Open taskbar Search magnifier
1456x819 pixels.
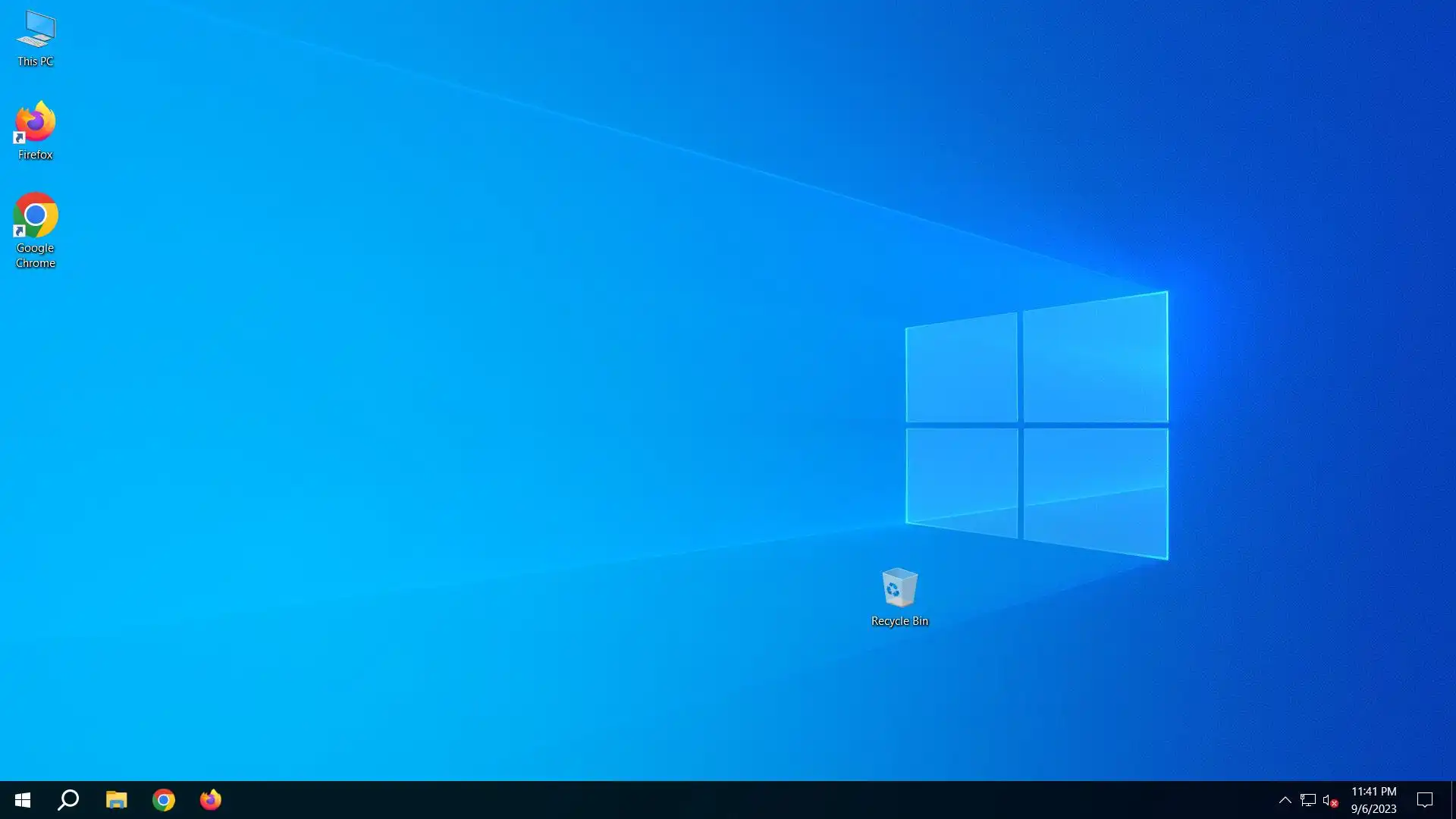tap(68, 800)
